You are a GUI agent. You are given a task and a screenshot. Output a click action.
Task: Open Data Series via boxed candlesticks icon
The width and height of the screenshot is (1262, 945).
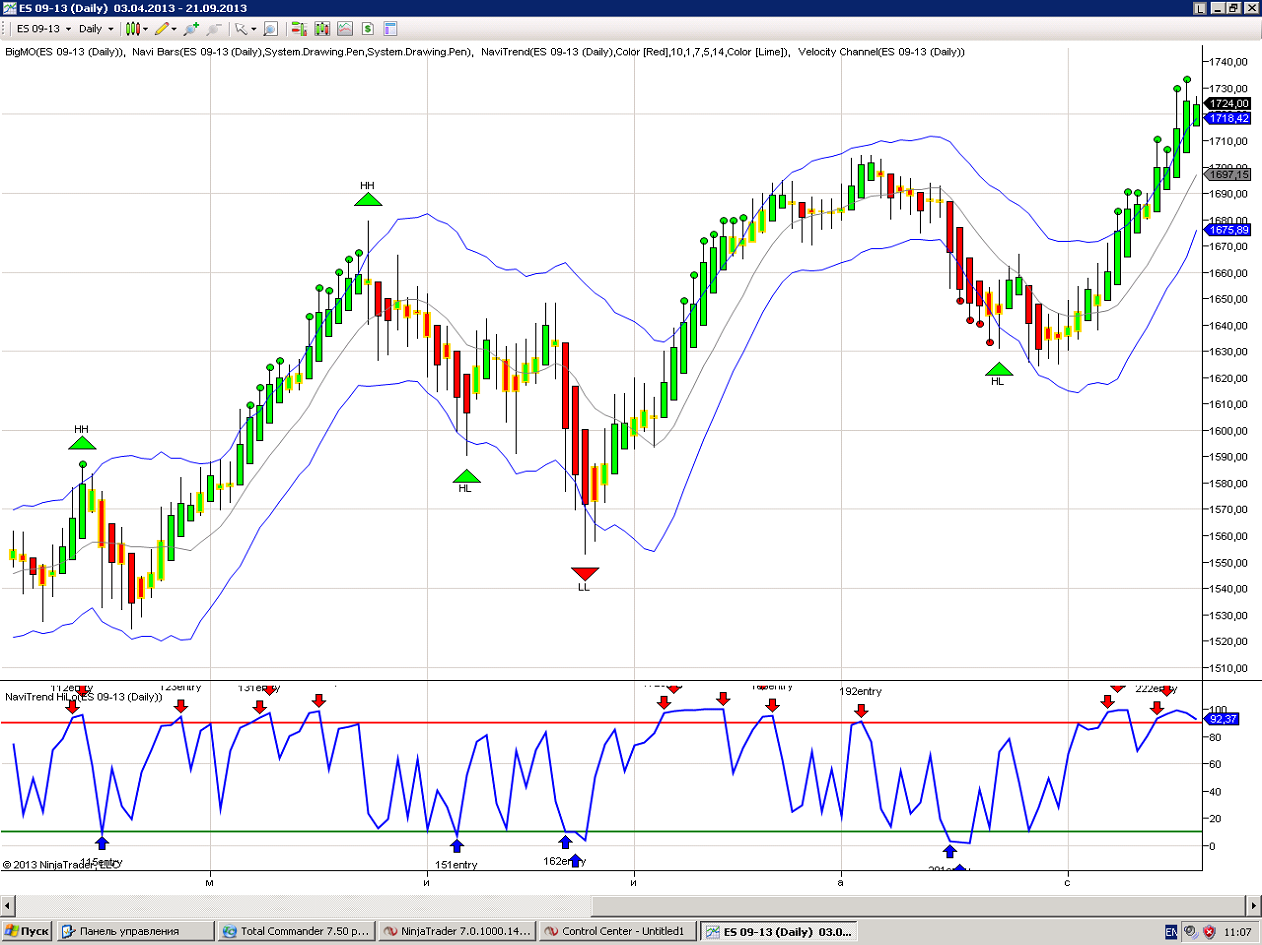coord(322,29)
